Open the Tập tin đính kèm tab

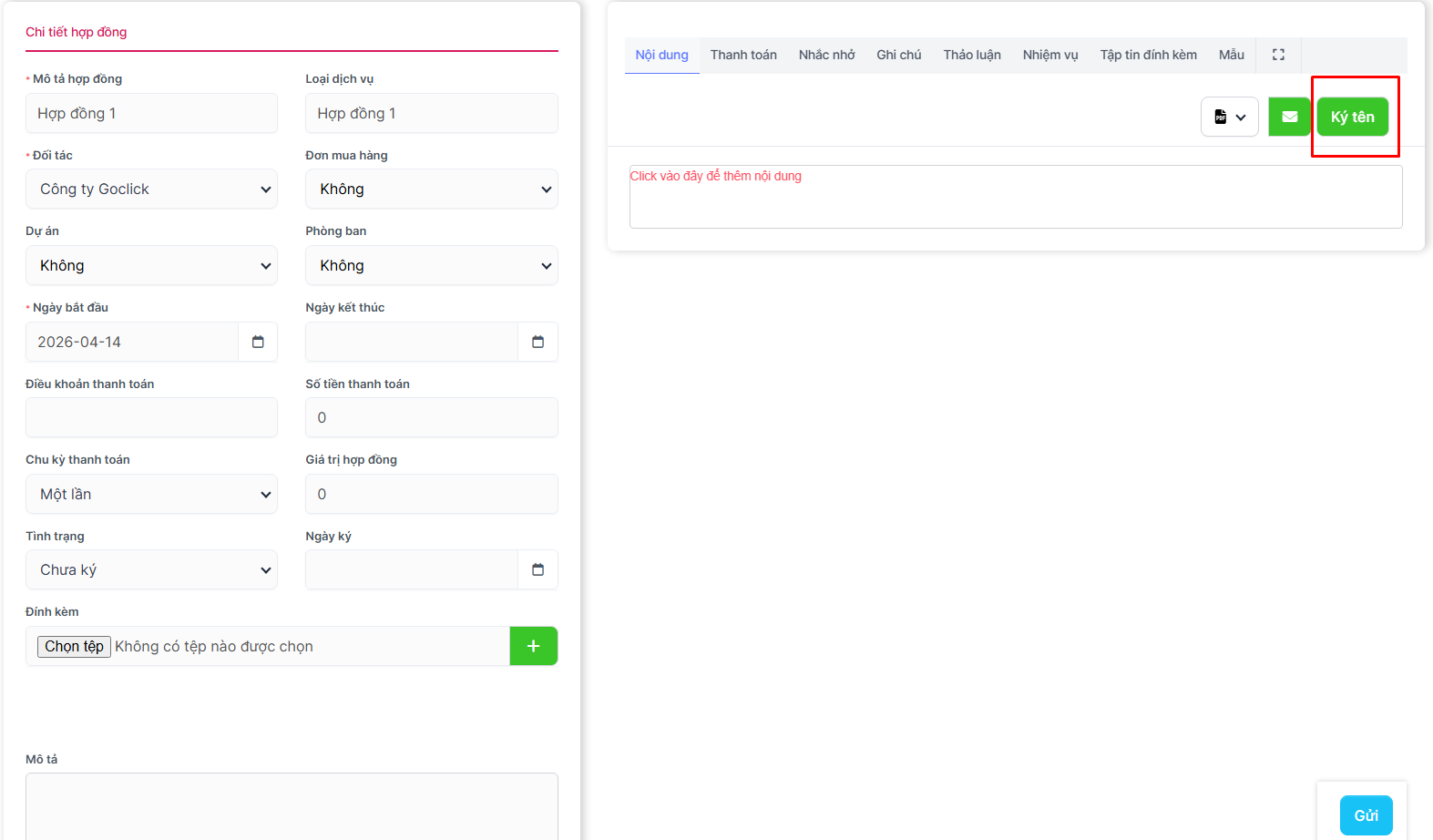pos(1148,55)
